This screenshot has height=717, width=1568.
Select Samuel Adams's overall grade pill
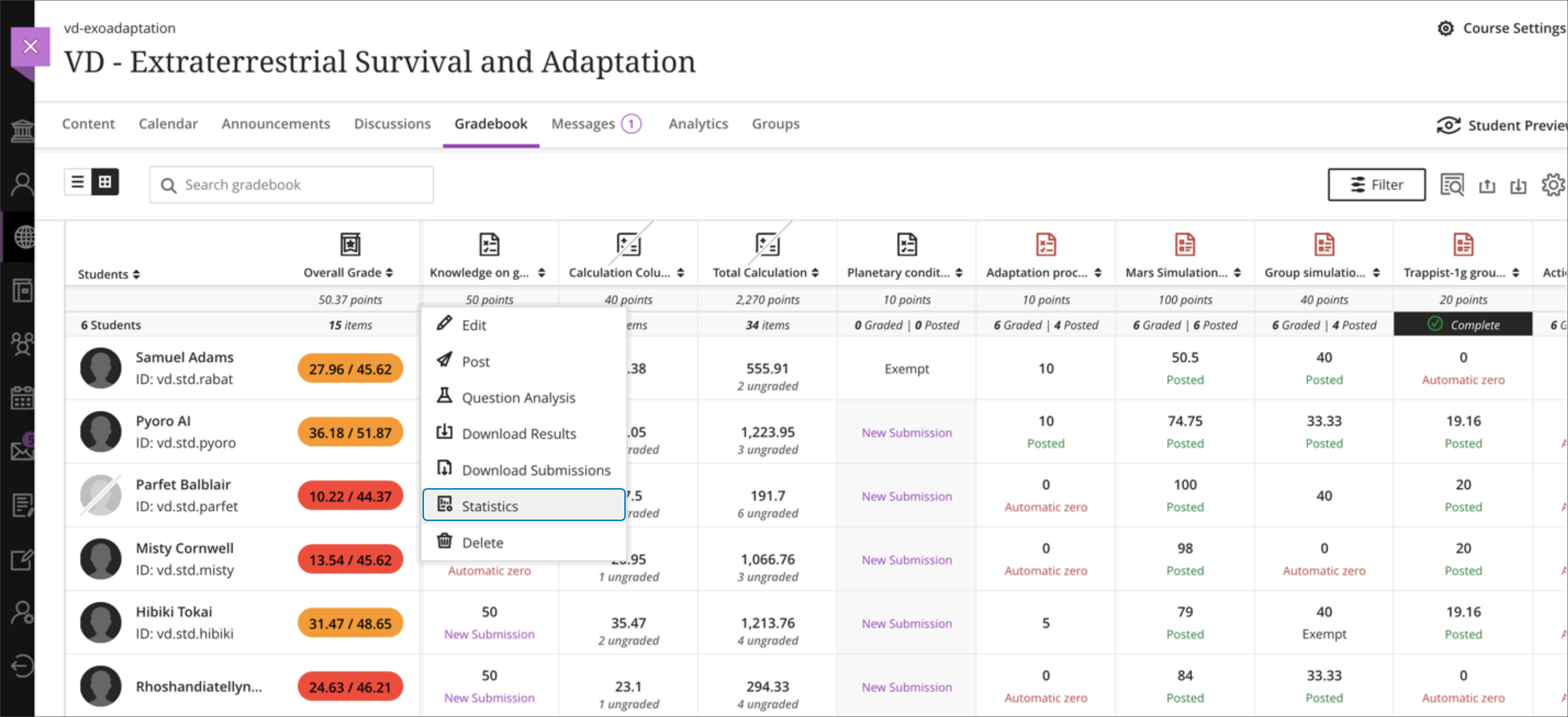coord(349,368)
